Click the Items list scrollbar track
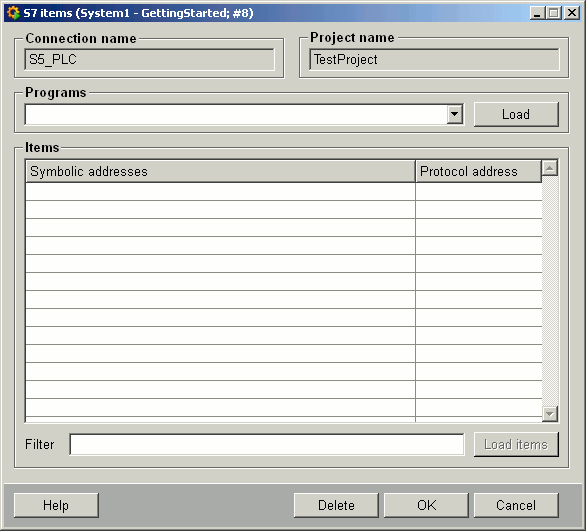The height and width of the screenshot is (531, 586). [550, 291]
